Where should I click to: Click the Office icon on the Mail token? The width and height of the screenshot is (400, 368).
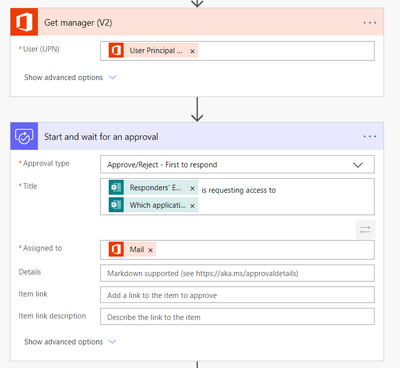coord(116,249)
